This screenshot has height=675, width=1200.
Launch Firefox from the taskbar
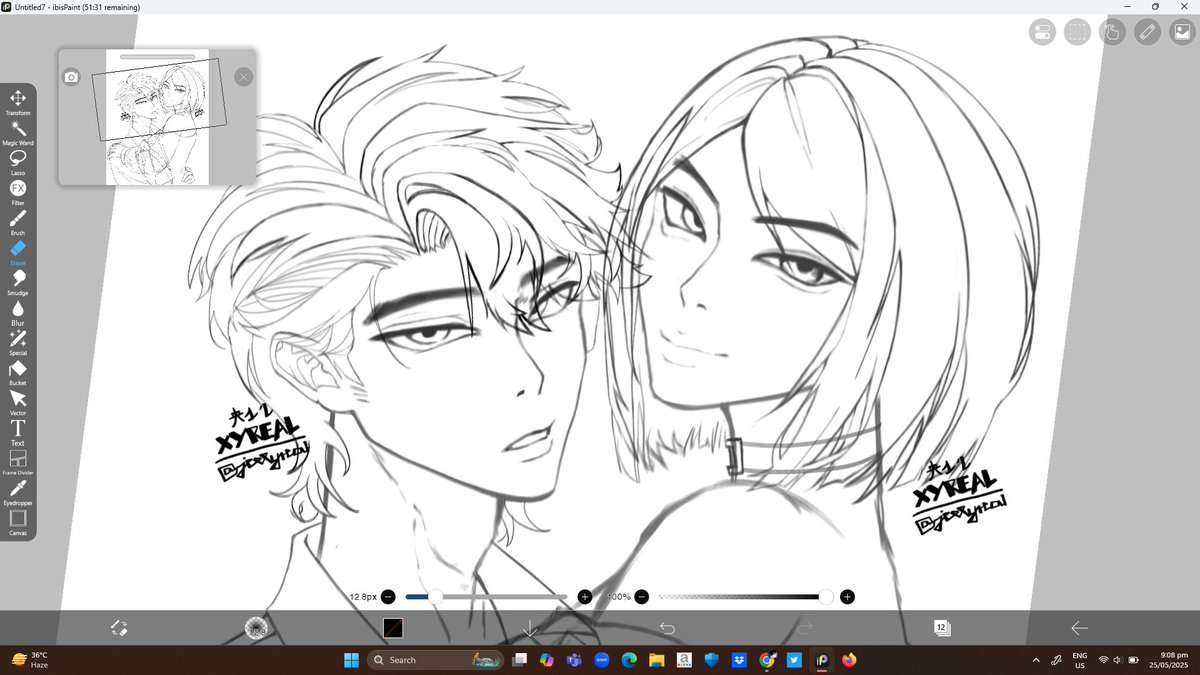tap(849, 660)
